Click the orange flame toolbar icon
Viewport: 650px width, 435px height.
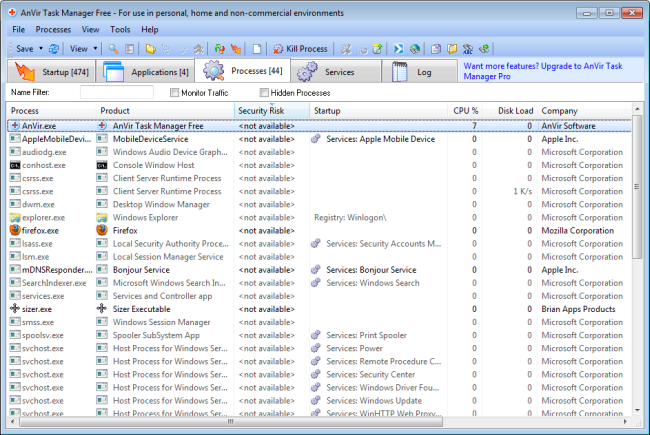tap(236, 49)
